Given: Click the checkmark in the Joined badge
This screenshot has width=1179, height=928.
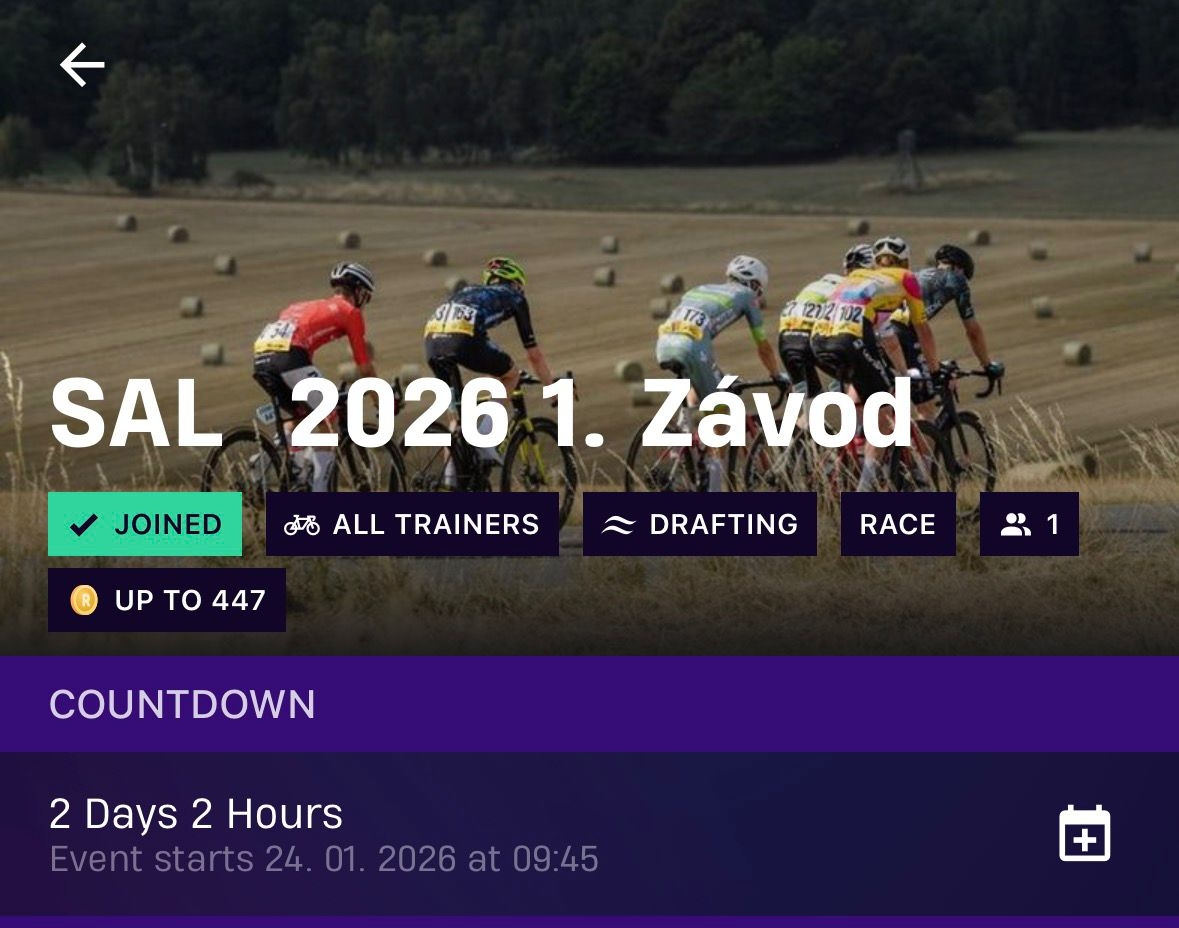Looking at the screenshot, I should point(83,524).
